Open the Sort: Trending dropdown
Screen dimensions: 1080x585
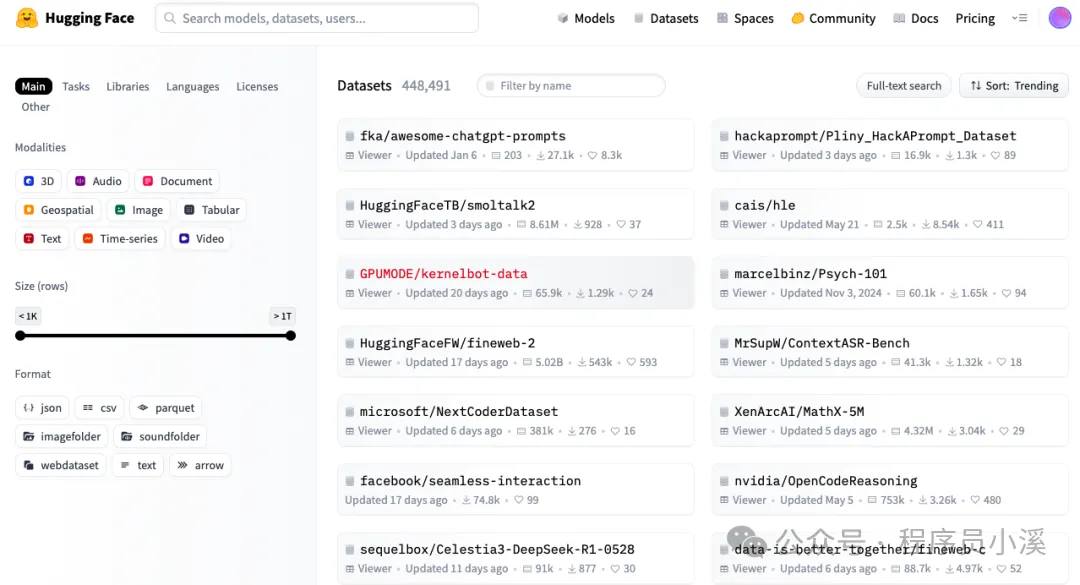tap(1014, 85)
